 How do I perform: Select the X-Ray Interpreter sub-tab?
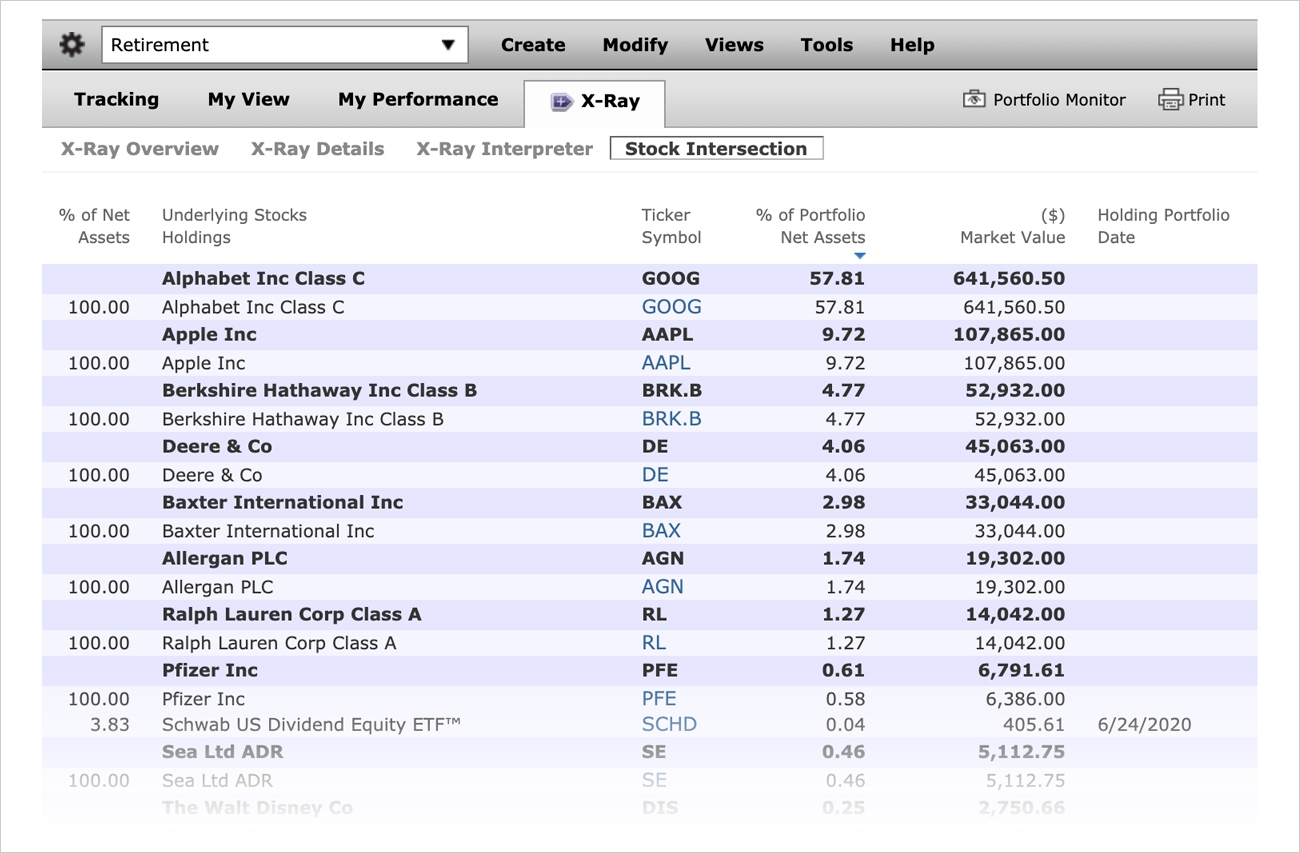click(x=505, y=149)
